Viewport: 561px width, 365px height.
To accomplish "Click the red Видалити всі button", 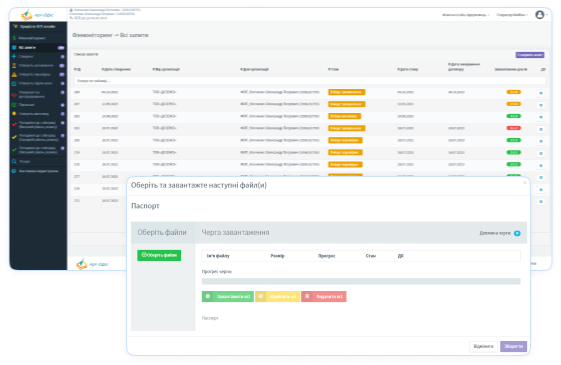I will pos(324,297).
